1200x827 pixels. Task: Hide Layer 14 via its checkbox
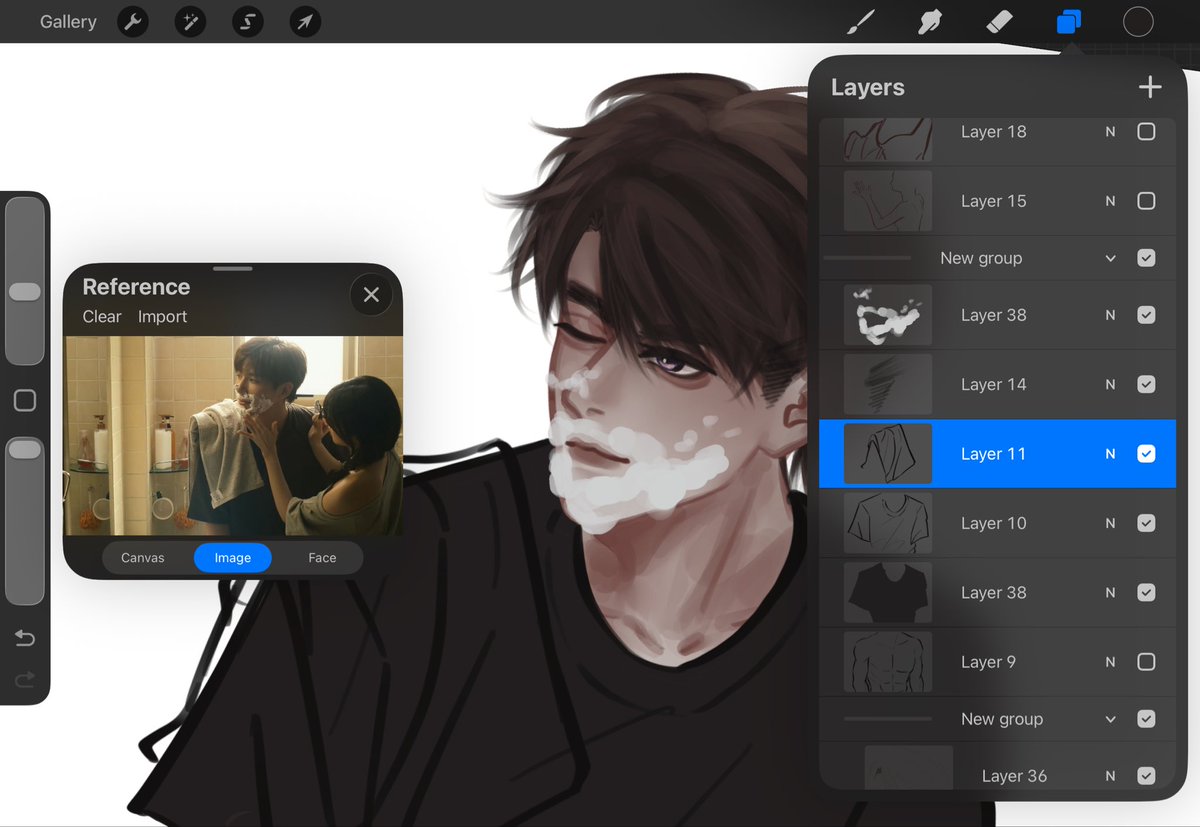pos(1147,384)
